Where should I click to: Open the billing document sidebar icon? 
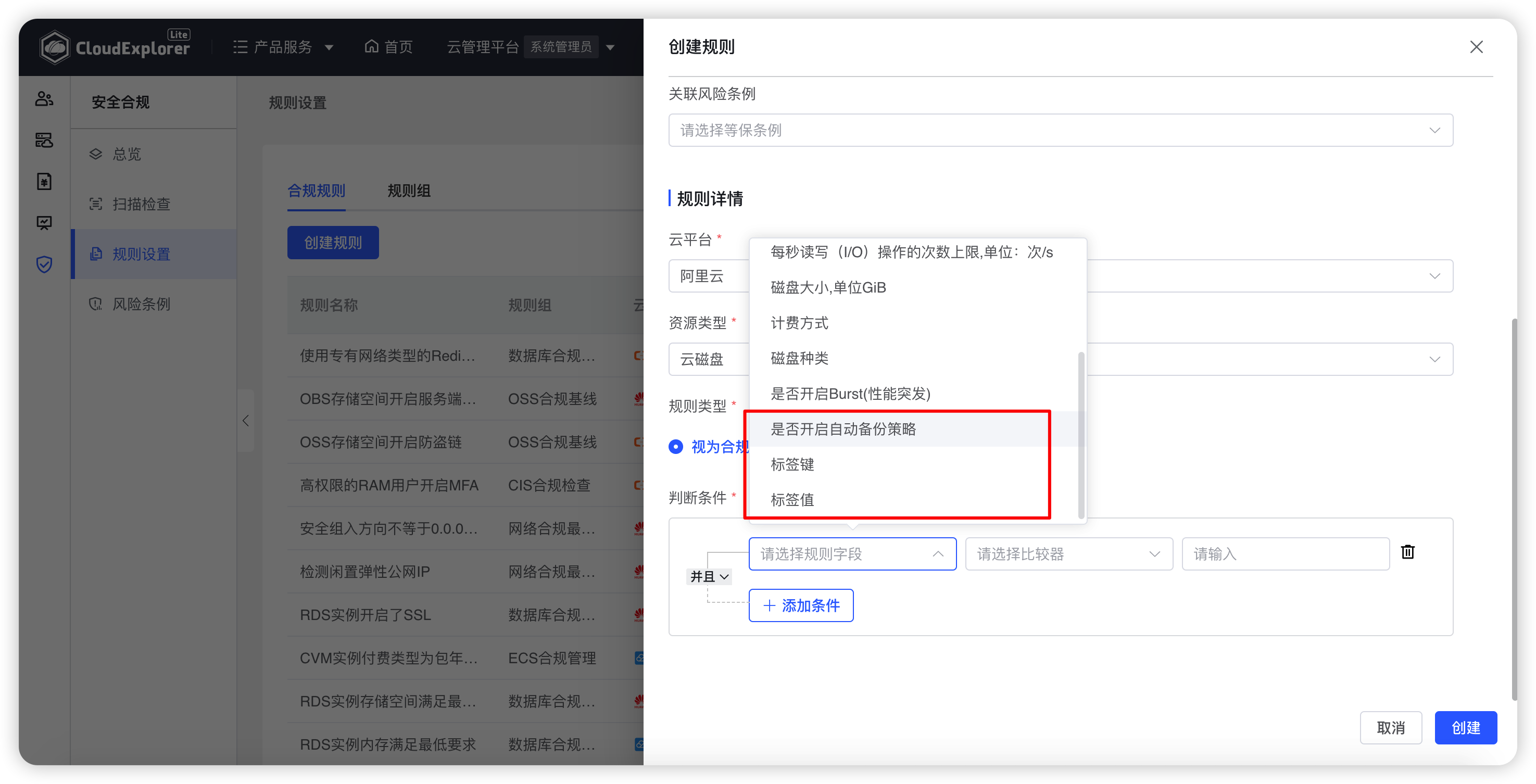pos(44,181)
